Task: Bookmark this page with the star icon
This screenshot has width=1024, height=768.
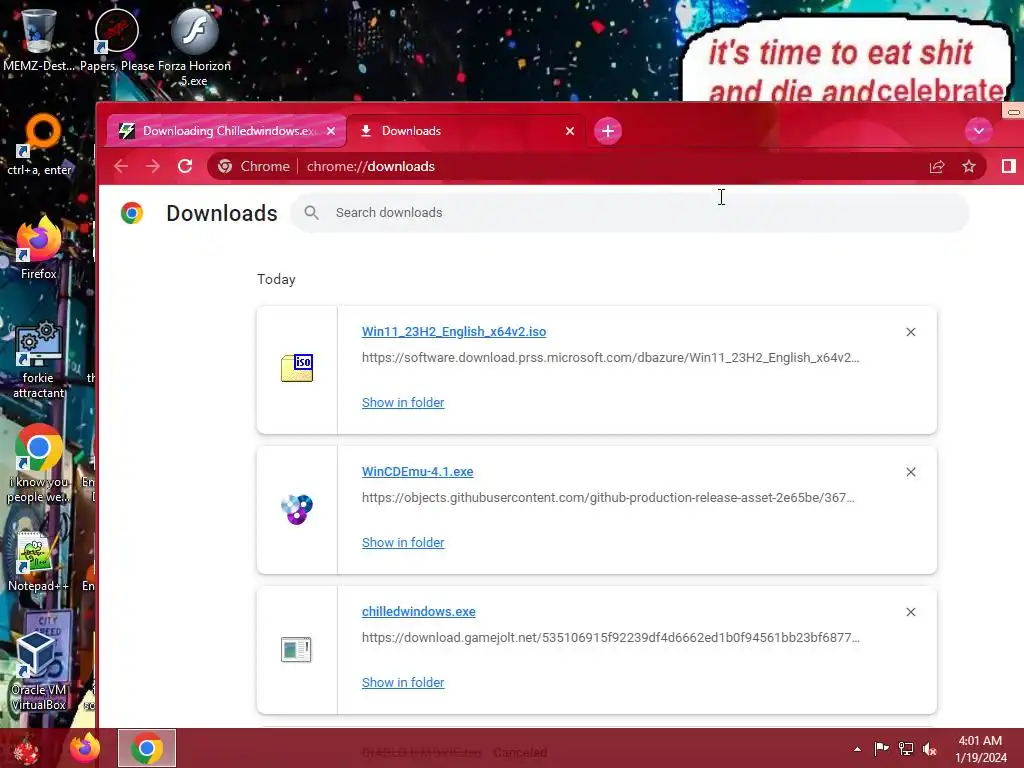Action: click(969, 167)
